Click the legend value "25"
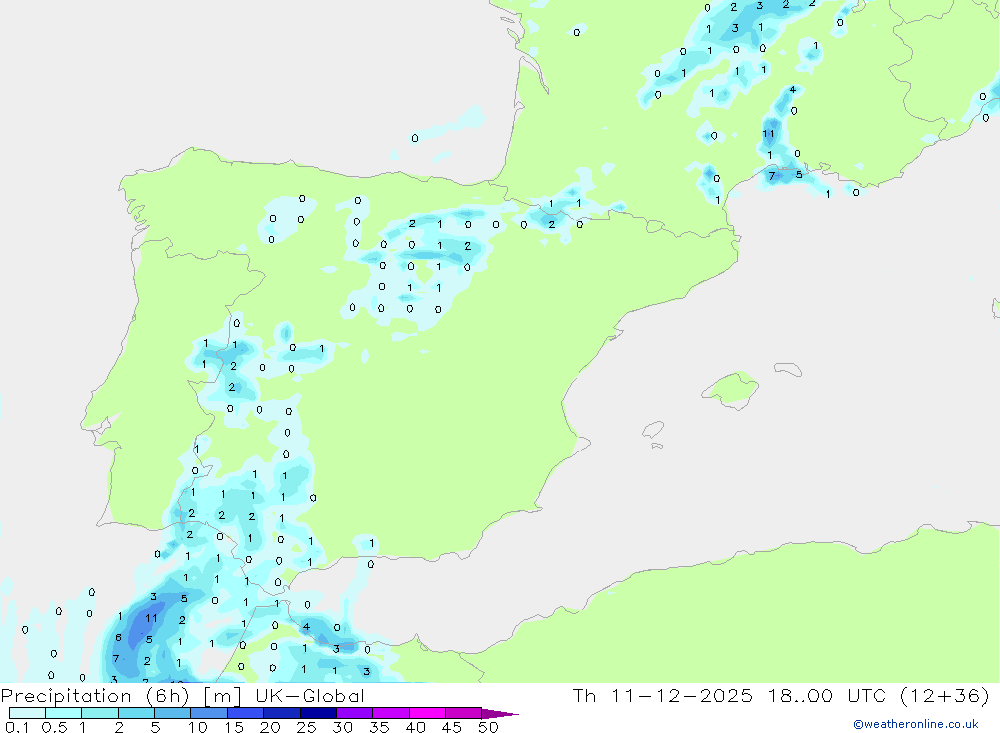Viewport: 1000px width, 733px height. click(x=306, y=727)
